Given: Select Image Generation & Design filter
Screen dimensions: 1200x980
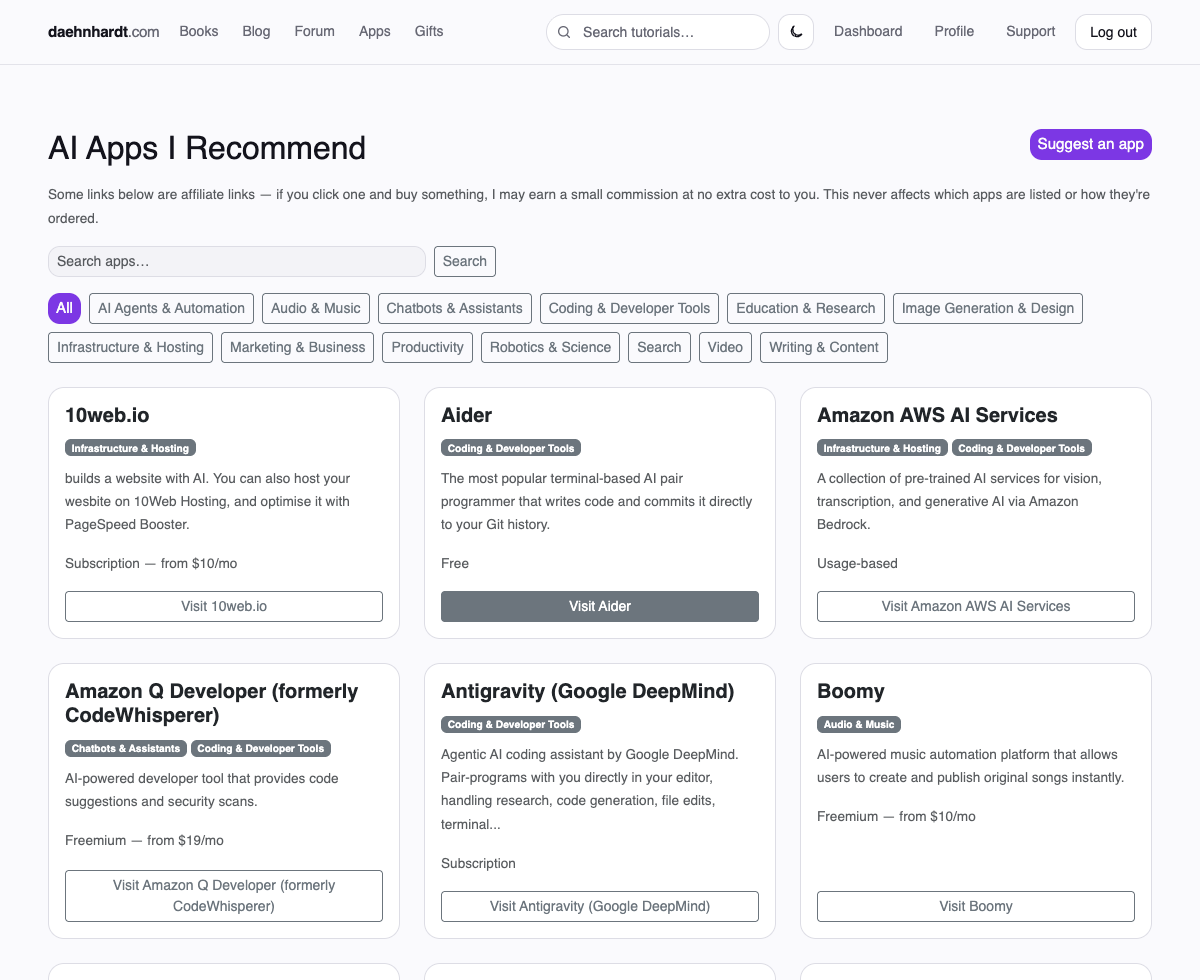Looking at the screenshot, I should pos(988,308).
